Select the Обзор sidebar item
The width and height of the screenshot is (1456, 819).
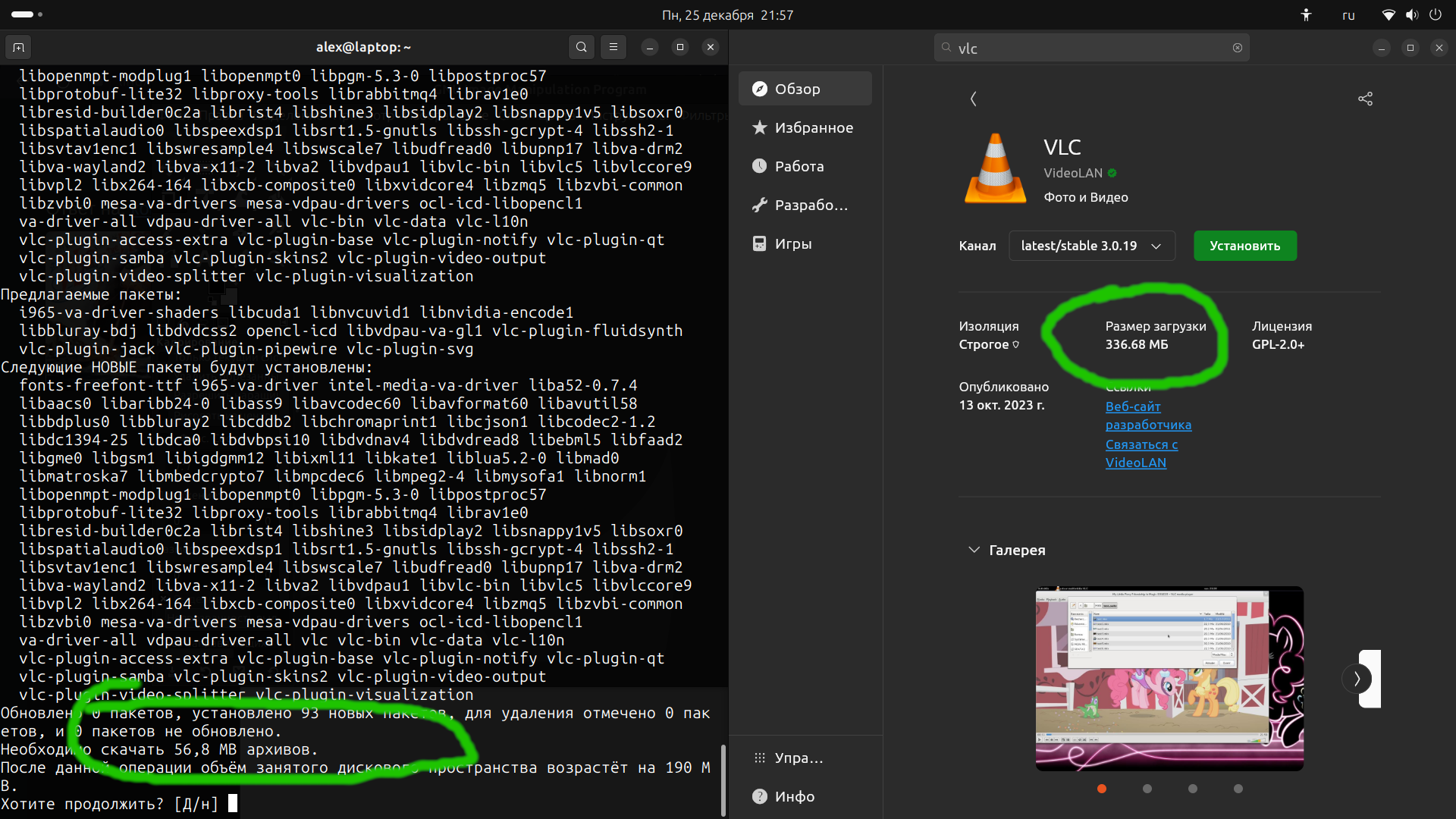tap(805, 89)
